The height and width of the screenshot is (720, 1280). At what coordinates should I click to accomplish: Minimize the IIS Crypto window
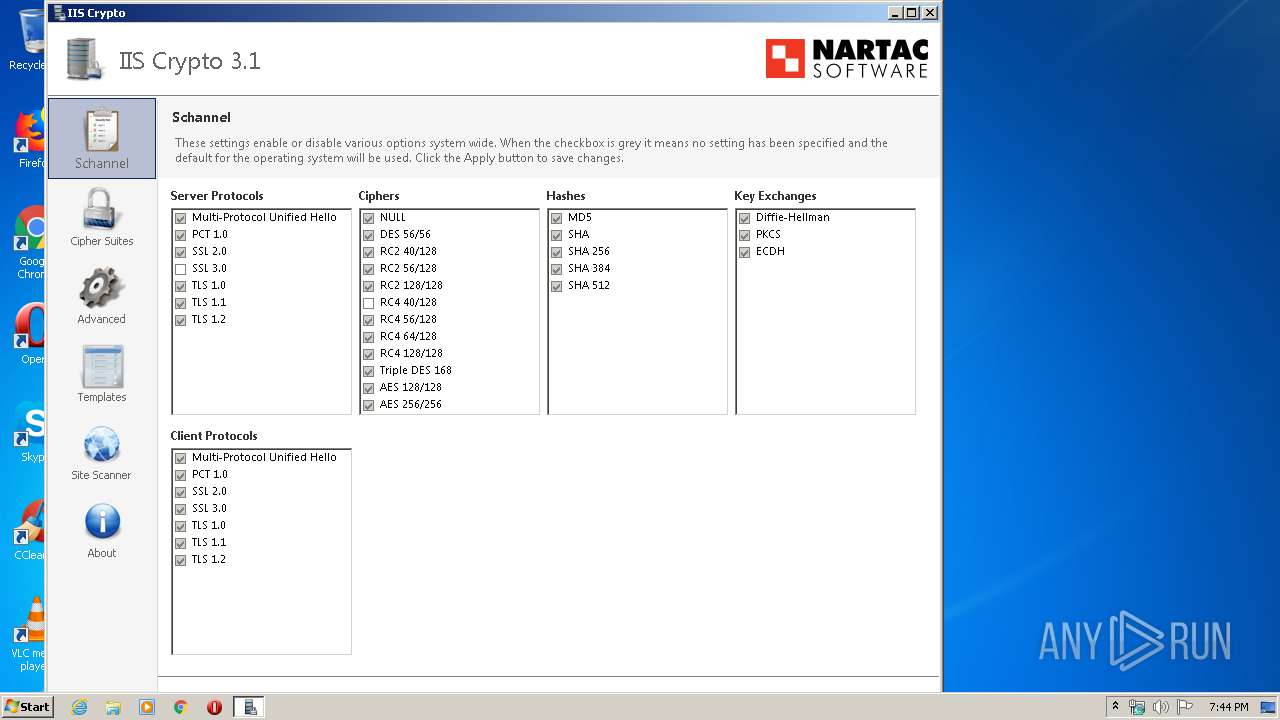(895, 13)
